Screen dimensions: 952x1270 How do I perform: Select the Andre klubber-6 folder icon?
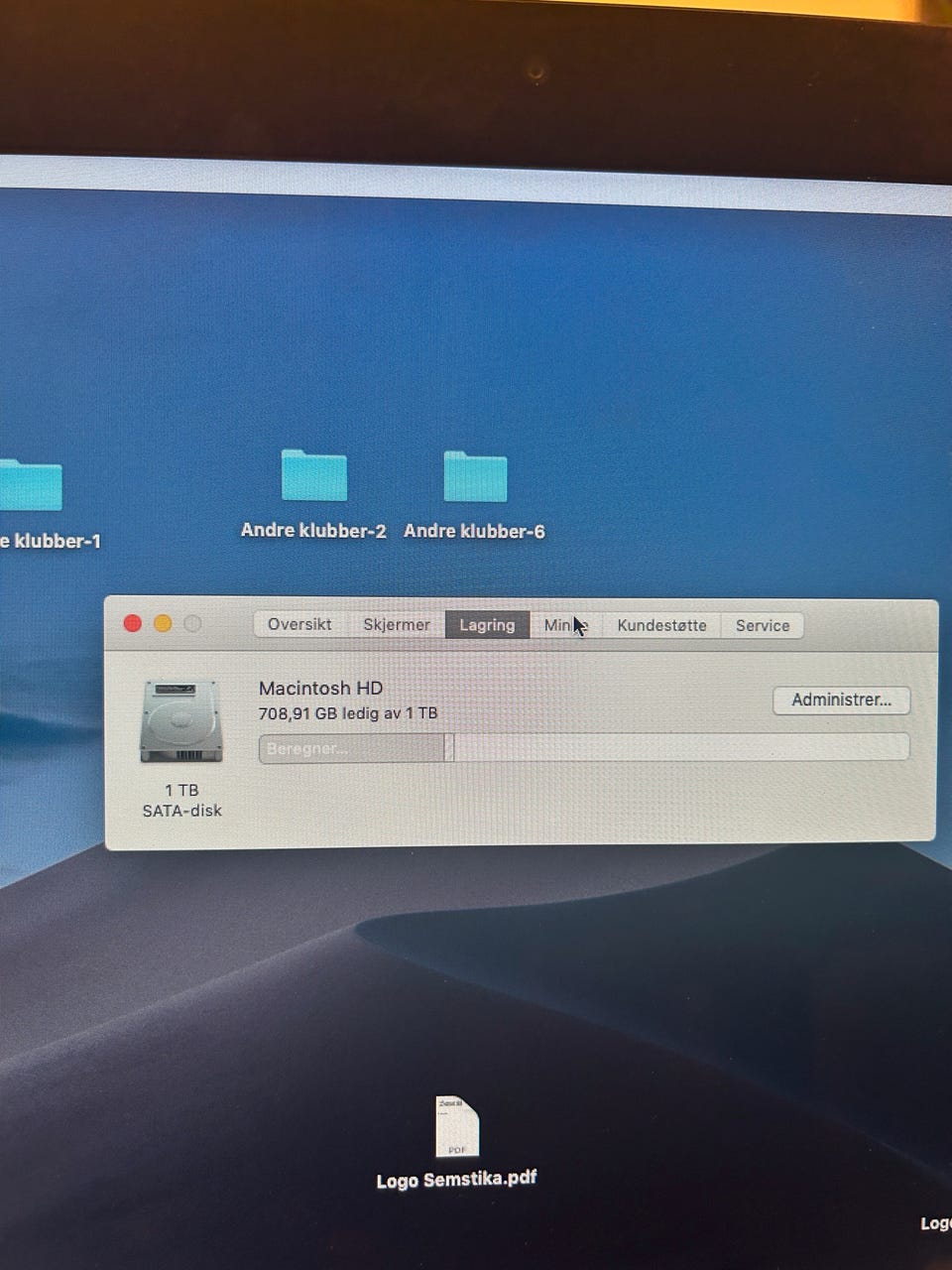point(475,476)
